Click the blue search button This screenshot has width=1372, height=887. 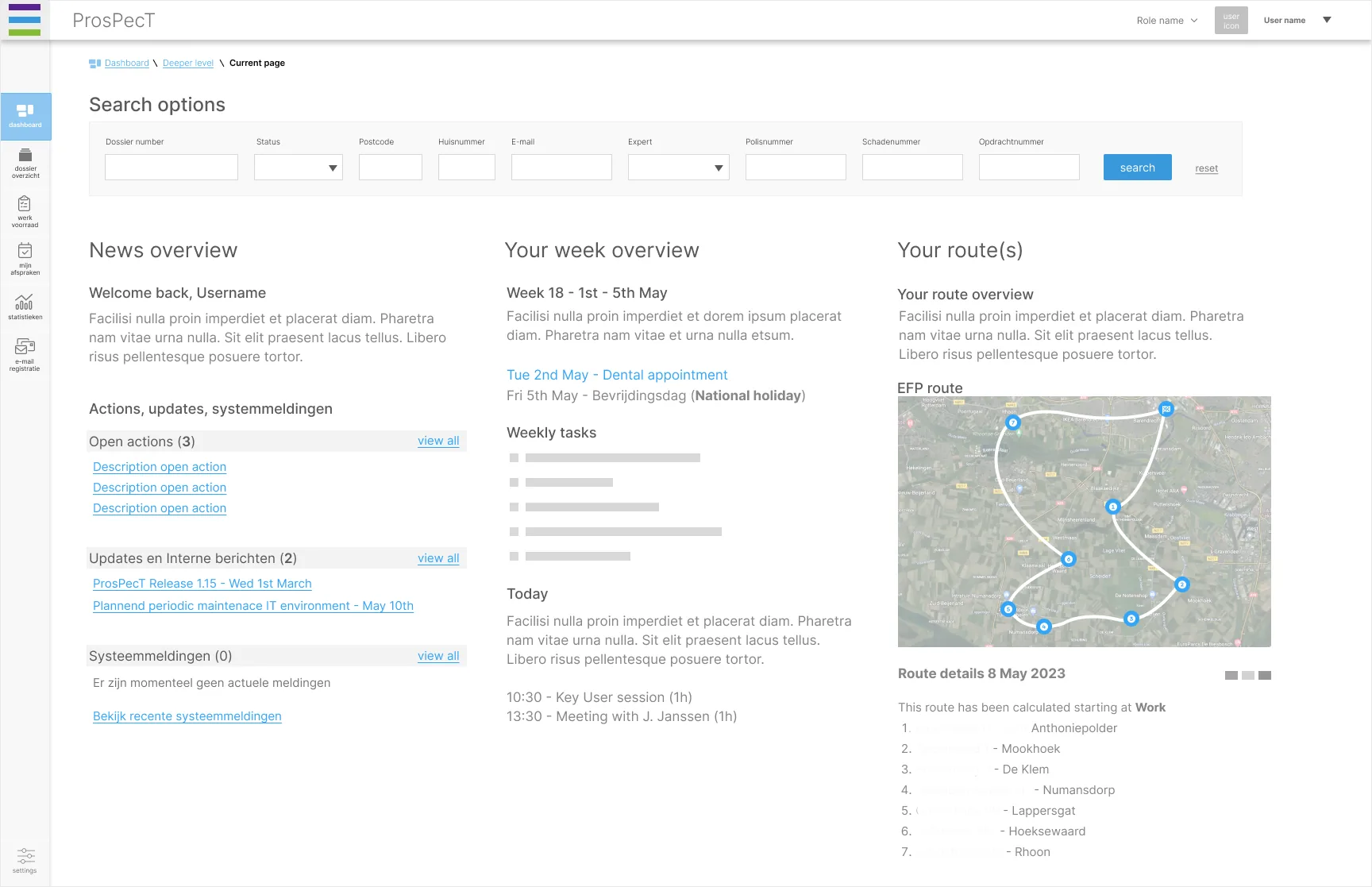click(1137, 168)
